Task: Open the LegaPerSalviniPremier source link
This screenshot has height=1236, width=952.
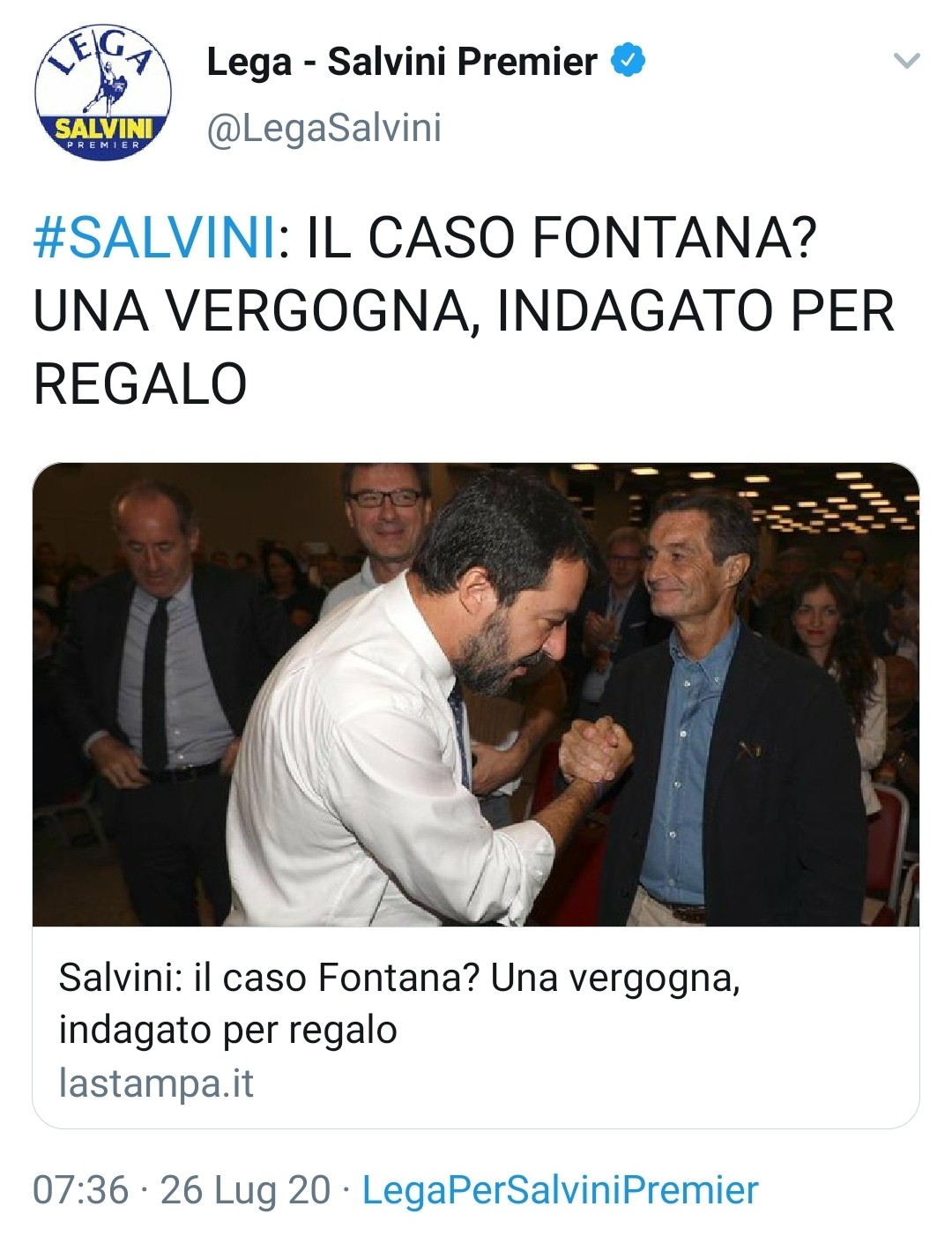Action: tap(561, 1189)
